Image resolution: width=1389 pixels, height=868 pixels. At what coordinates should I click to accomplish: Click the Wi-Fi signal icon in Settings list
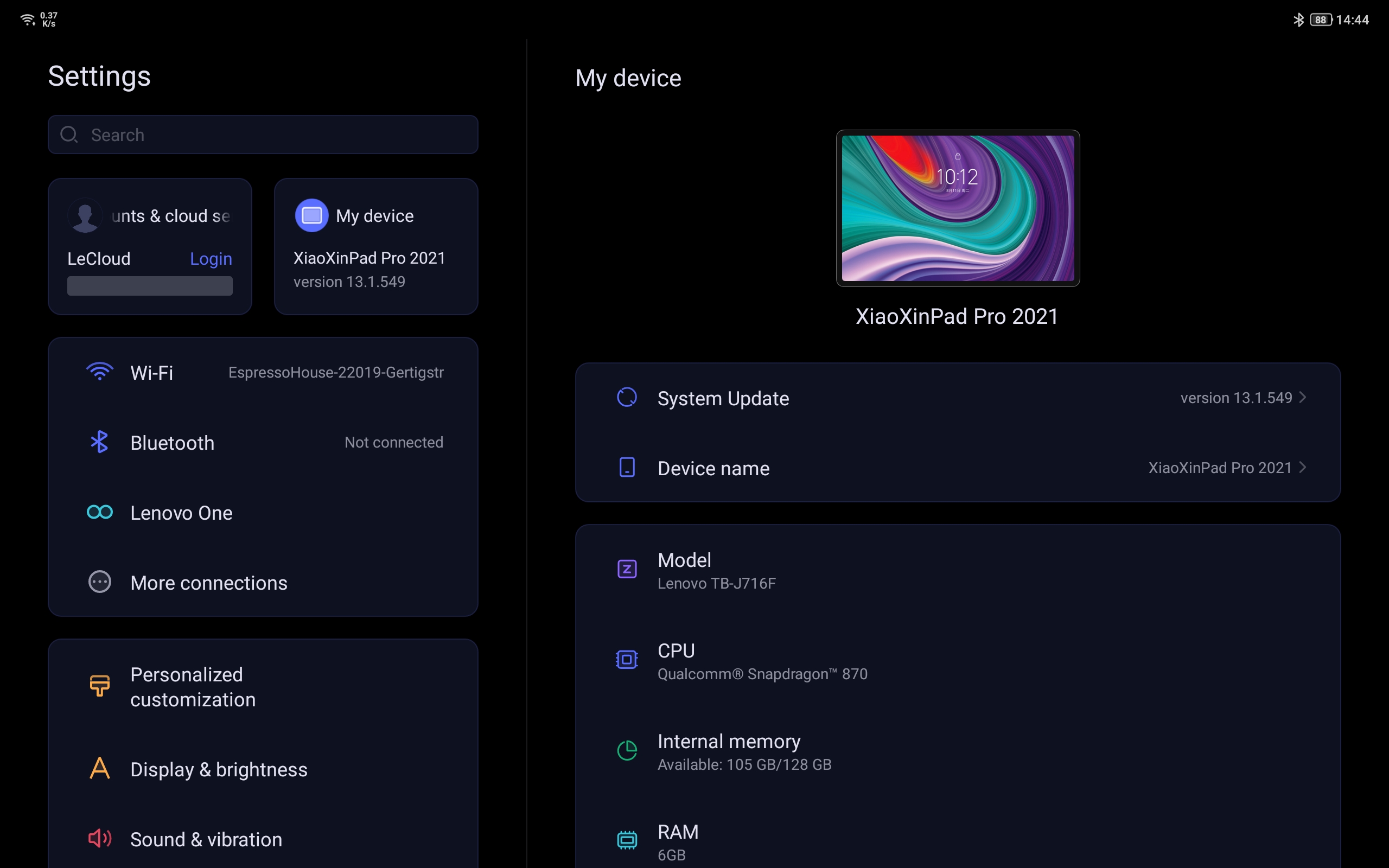click(99, 372)
